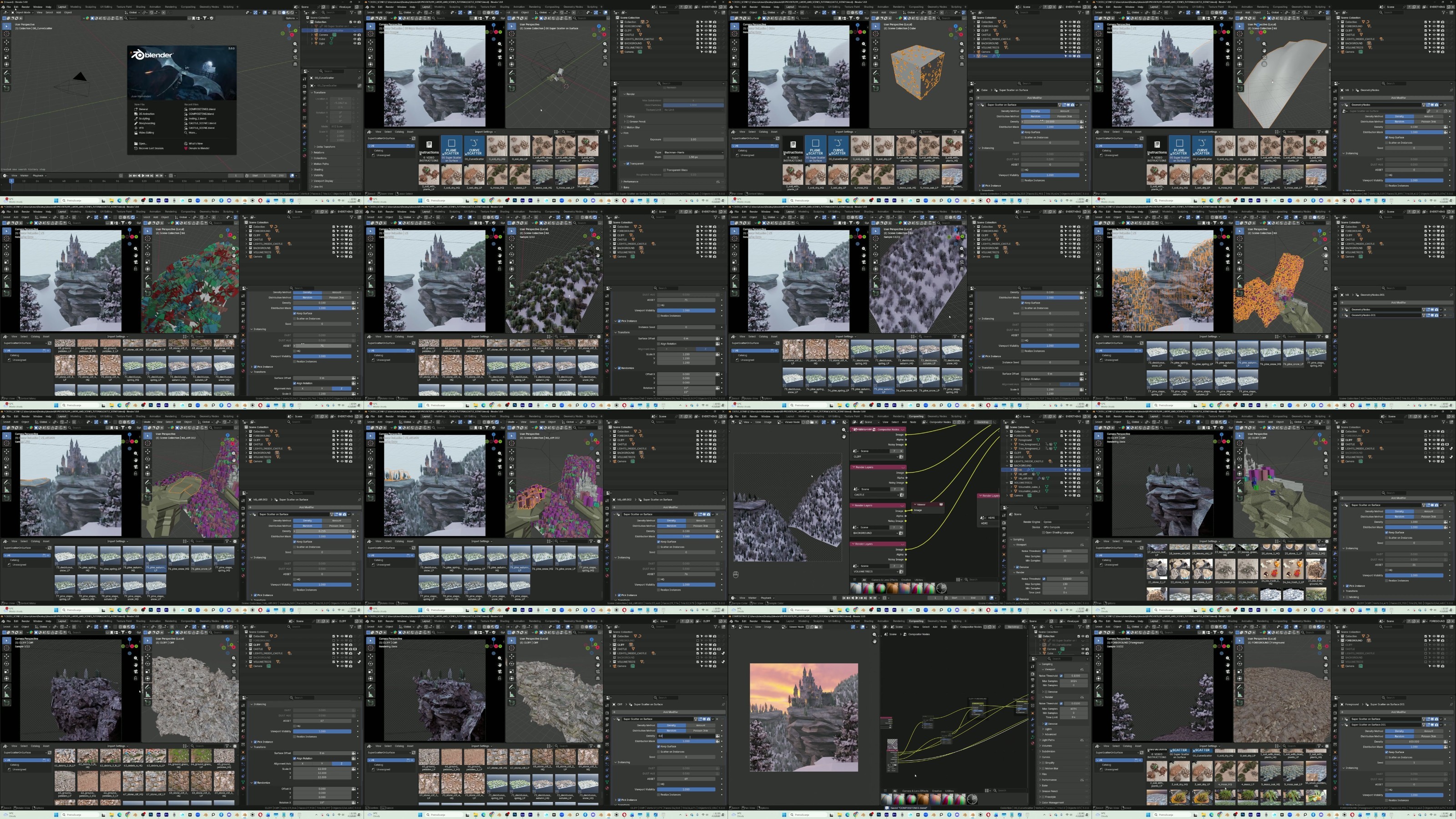Enable the Motion Blur checkbox

pos(1043,768)
